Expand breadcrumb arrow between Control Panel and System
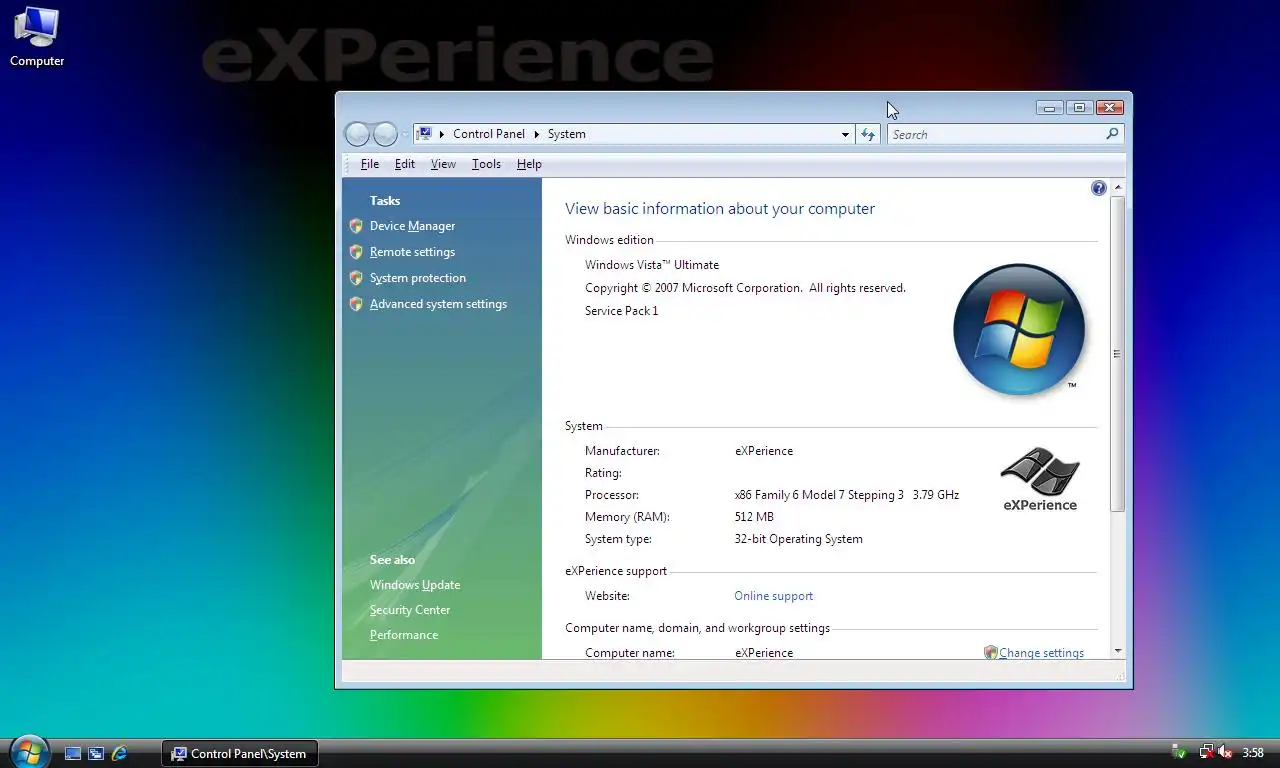Image resolution: width=1280 pixels, height=768 pixels. click(536, 134)
